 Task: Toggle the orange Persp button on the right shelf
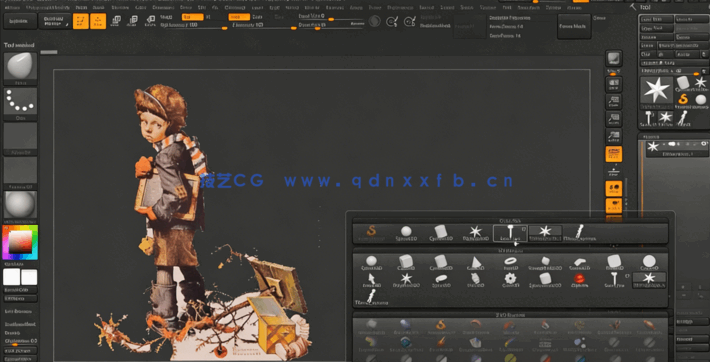click(x=614, y=154)
